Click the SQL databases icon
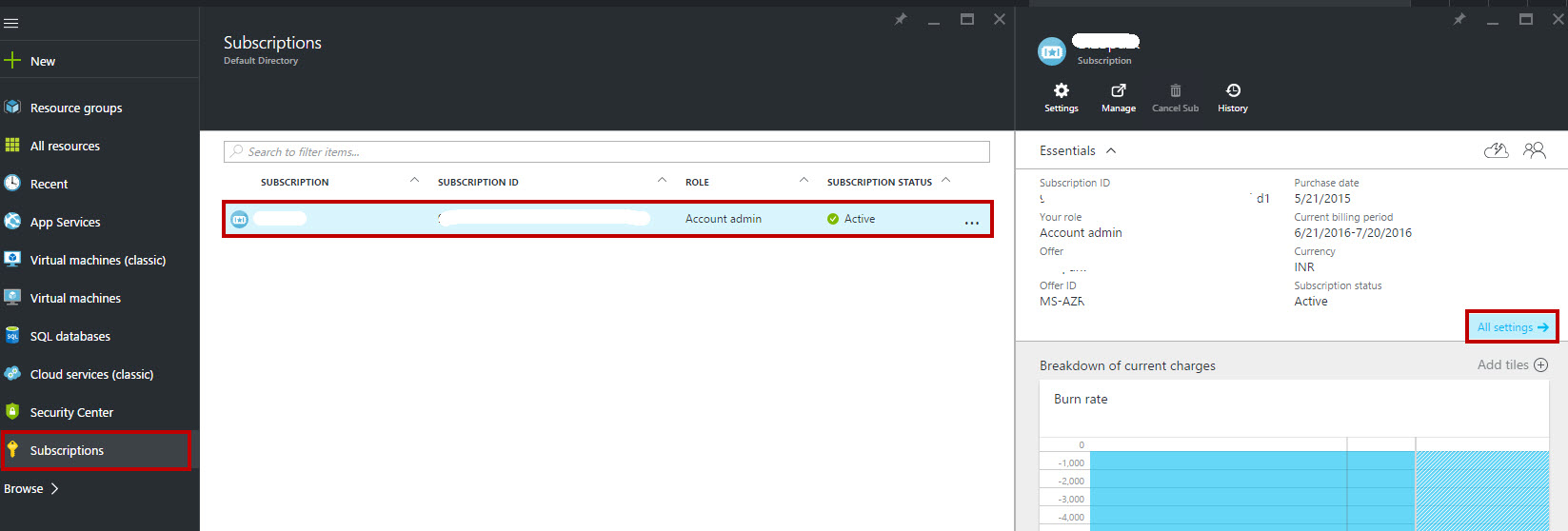 [12, 336]
